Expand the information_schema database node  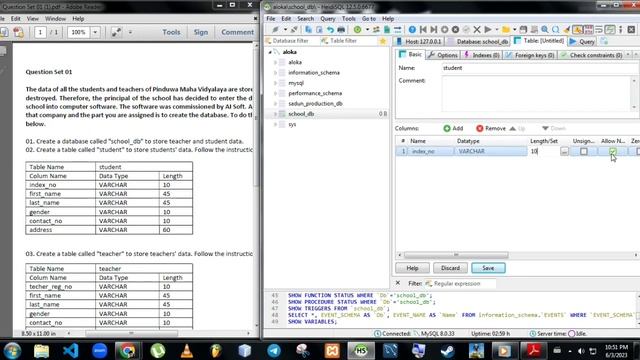click(276, 73)
